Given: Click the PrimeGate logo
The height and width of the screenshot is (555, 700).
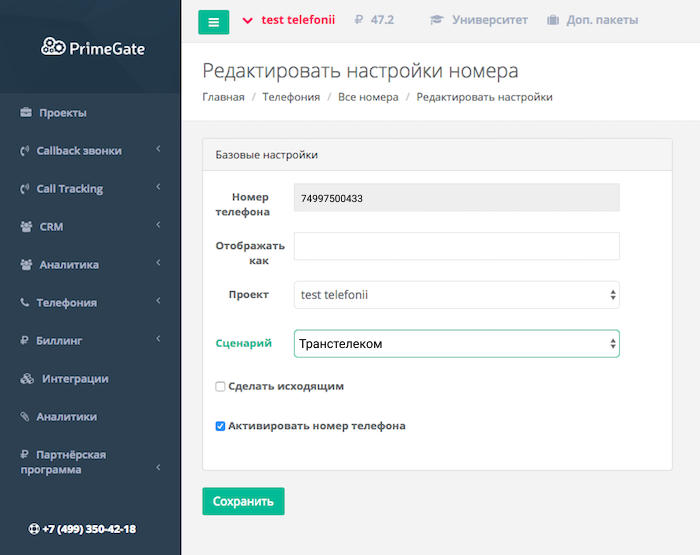Looking at the screenshot, I should (x=92, y=46).
